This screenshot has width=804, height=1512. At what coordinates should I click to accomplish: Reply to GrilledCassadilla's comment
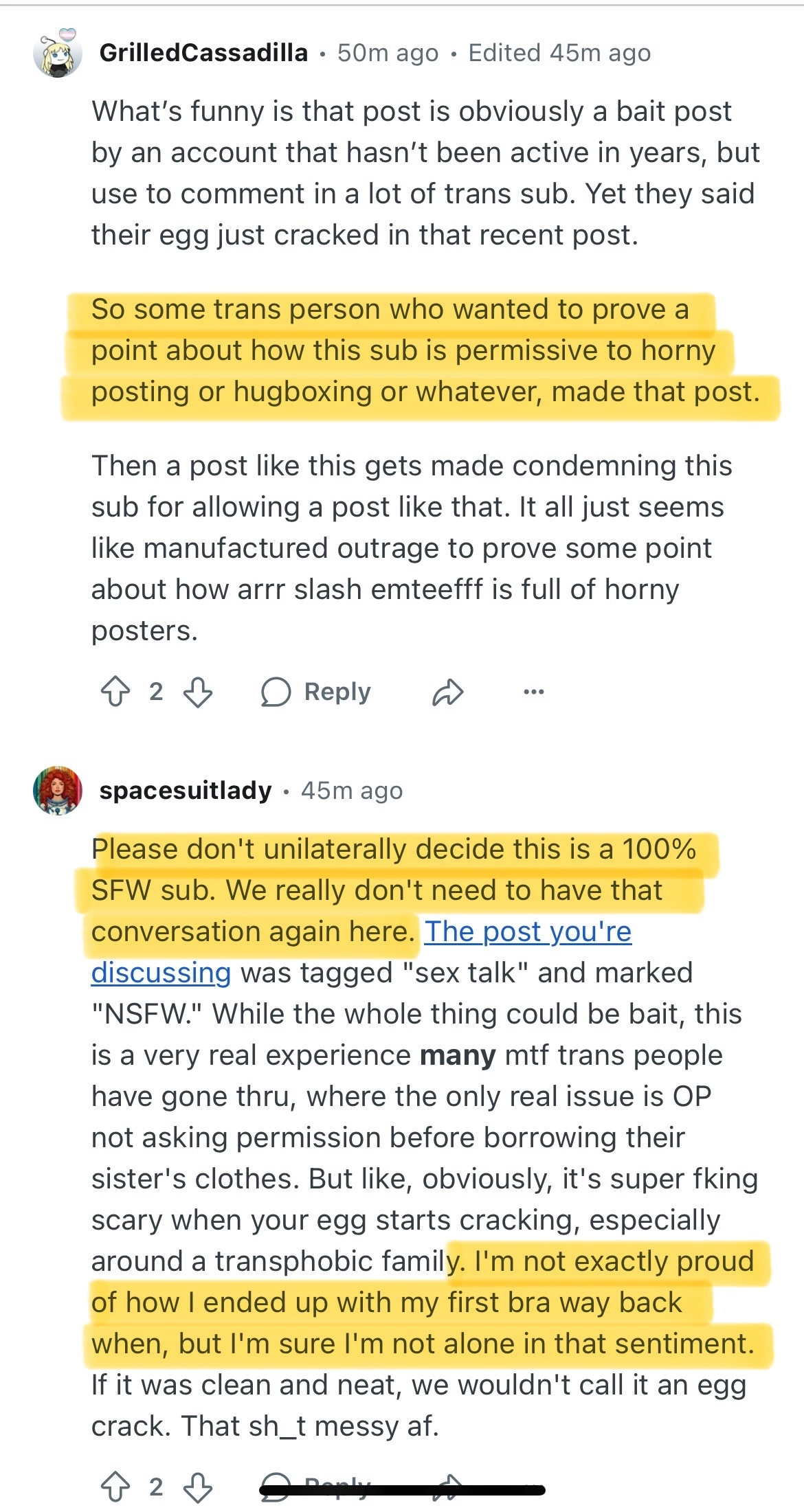pos(316,692)
